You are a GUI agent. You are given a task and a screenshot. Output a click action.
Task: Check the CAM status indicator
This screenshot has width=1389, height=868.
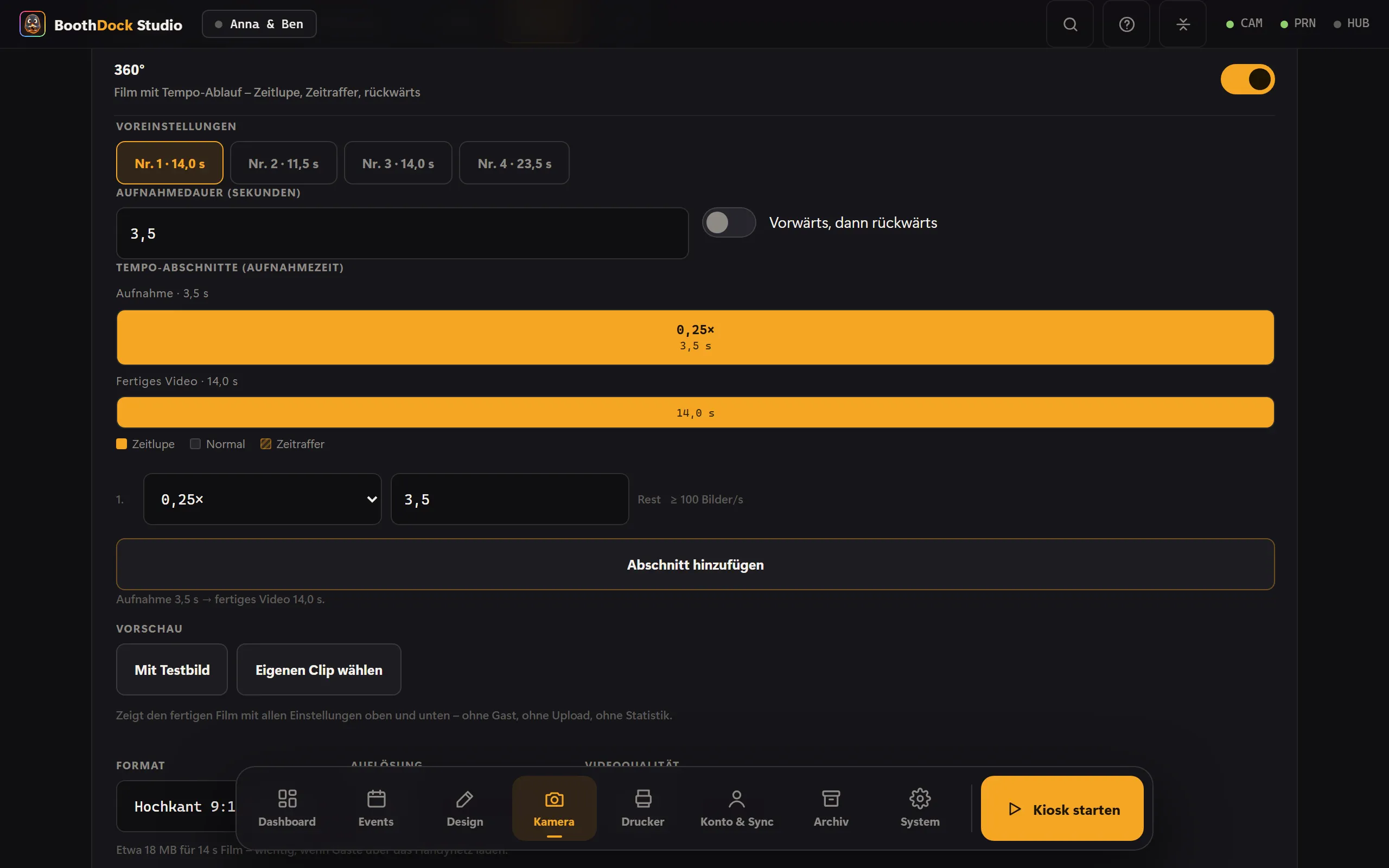pos(1244,23)
